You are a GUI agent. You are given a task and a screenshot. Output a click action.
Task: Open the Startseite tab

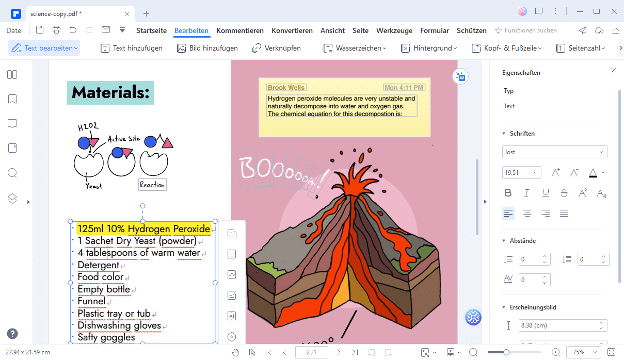[x=151, y=31]
